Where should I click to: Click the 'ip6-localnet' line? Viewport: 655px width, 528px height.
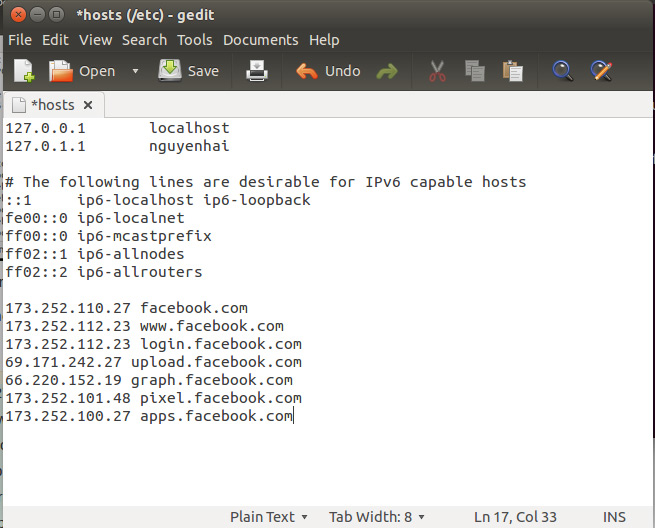[x=95, y=218]
